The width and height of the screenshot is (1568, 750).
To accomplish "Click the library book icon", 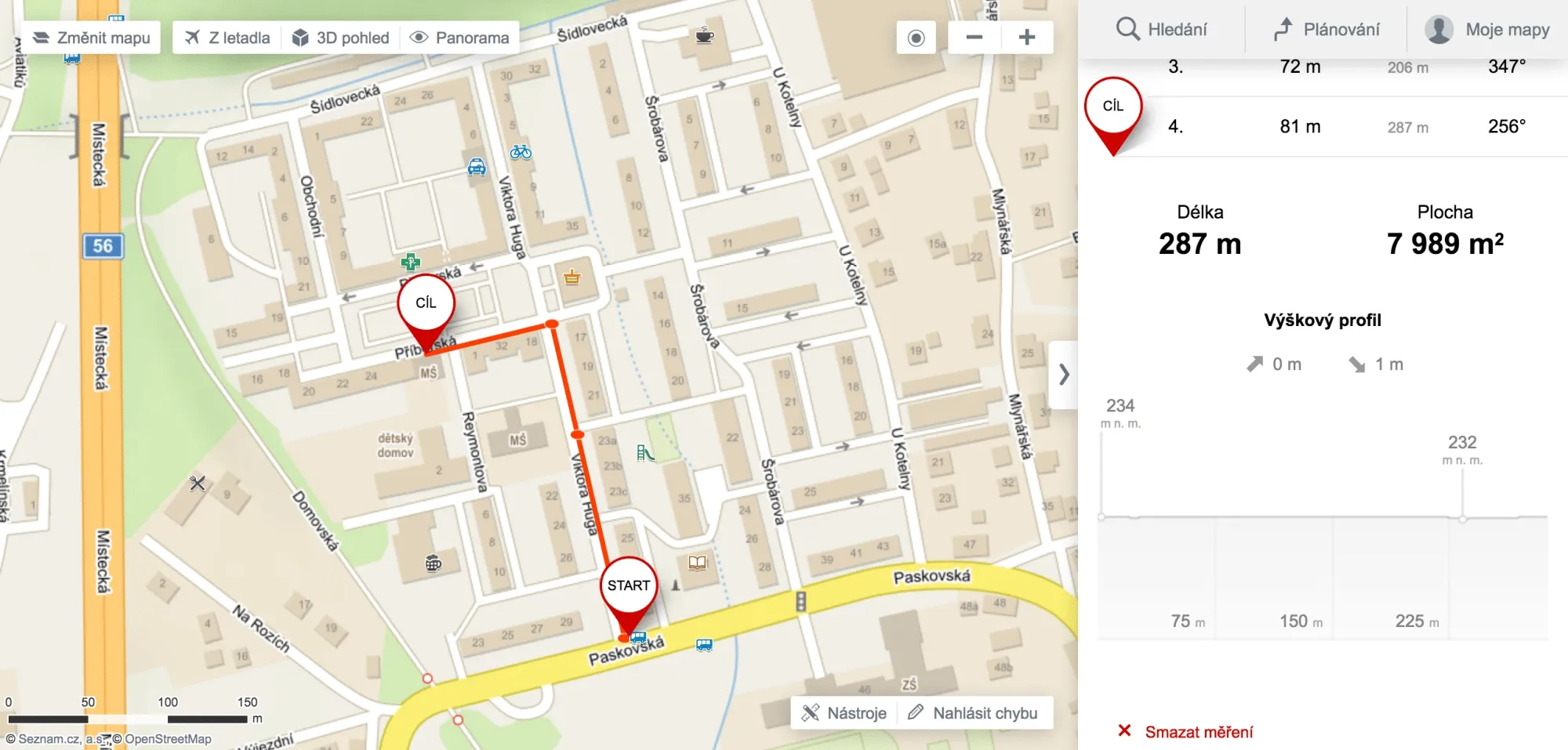I will [698, 562].
